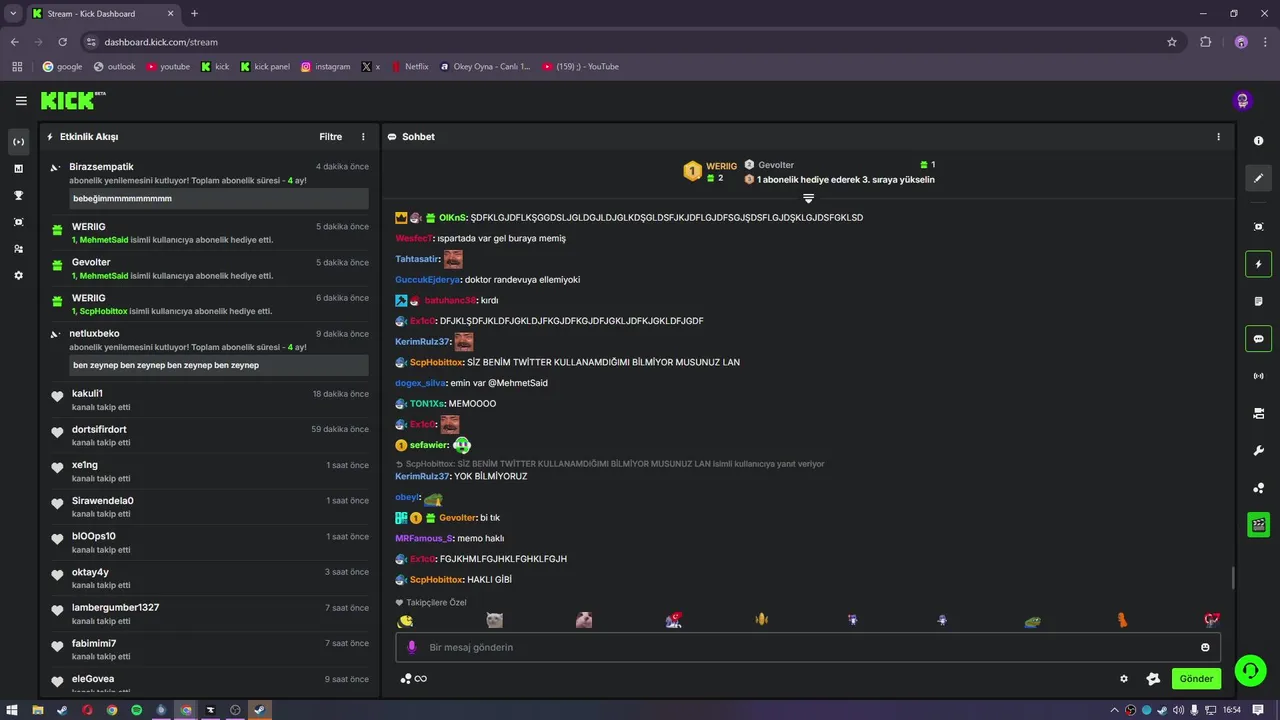
Task: Click the info icon in right sidebar
Action: [1259, 141]
